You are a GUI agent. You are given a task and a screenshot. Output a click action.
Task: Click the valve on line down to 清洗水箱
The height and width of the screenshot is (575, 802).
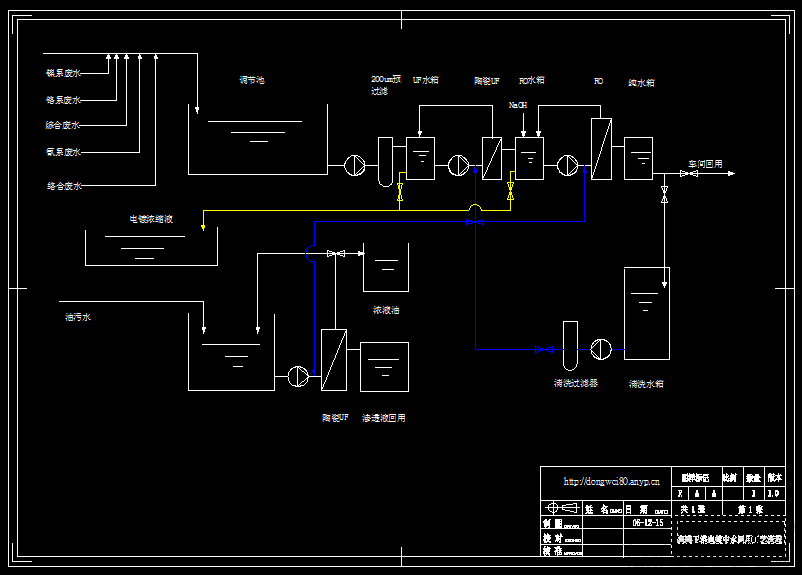[664, 194]
